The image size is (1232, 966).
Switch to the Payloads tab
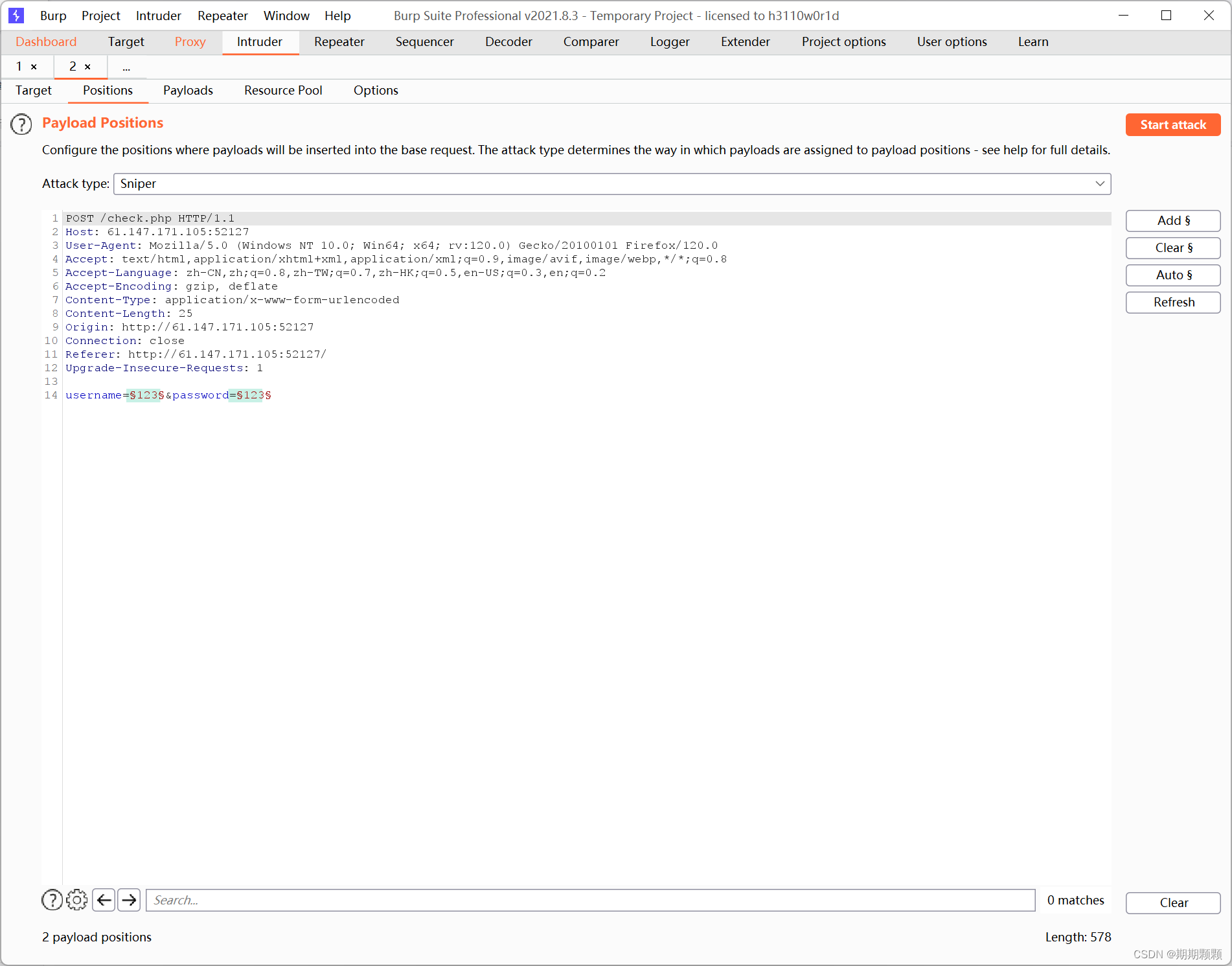(188, 91)
